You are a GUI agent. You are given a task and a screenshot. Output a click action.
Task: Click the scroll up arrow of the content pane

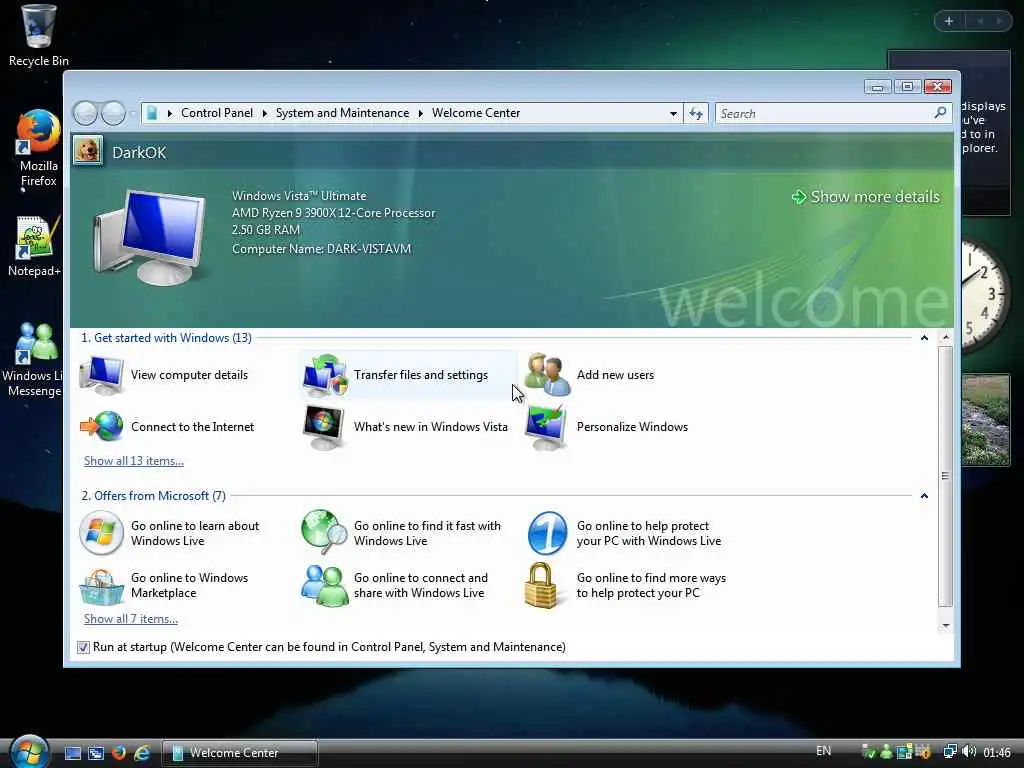point(945,338)
